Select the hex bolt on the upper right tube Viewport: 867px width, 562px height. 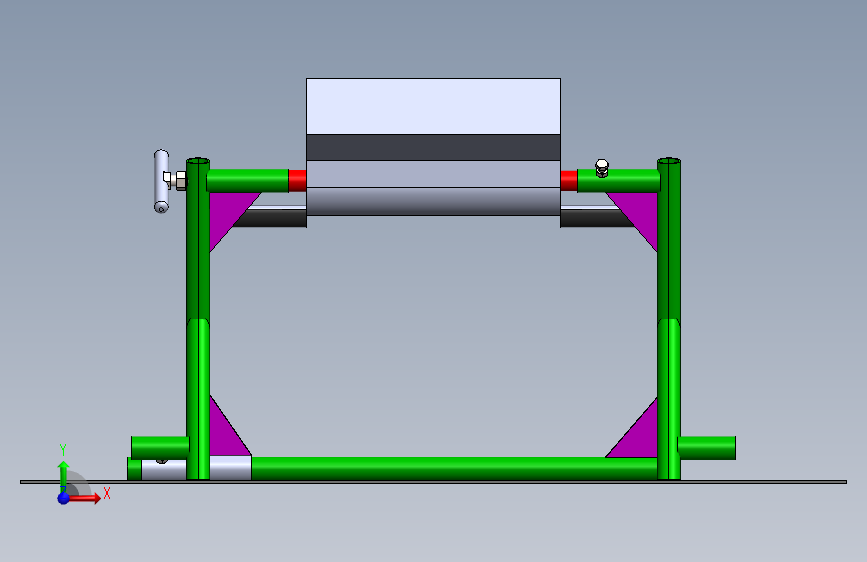[x=602, y=168]
